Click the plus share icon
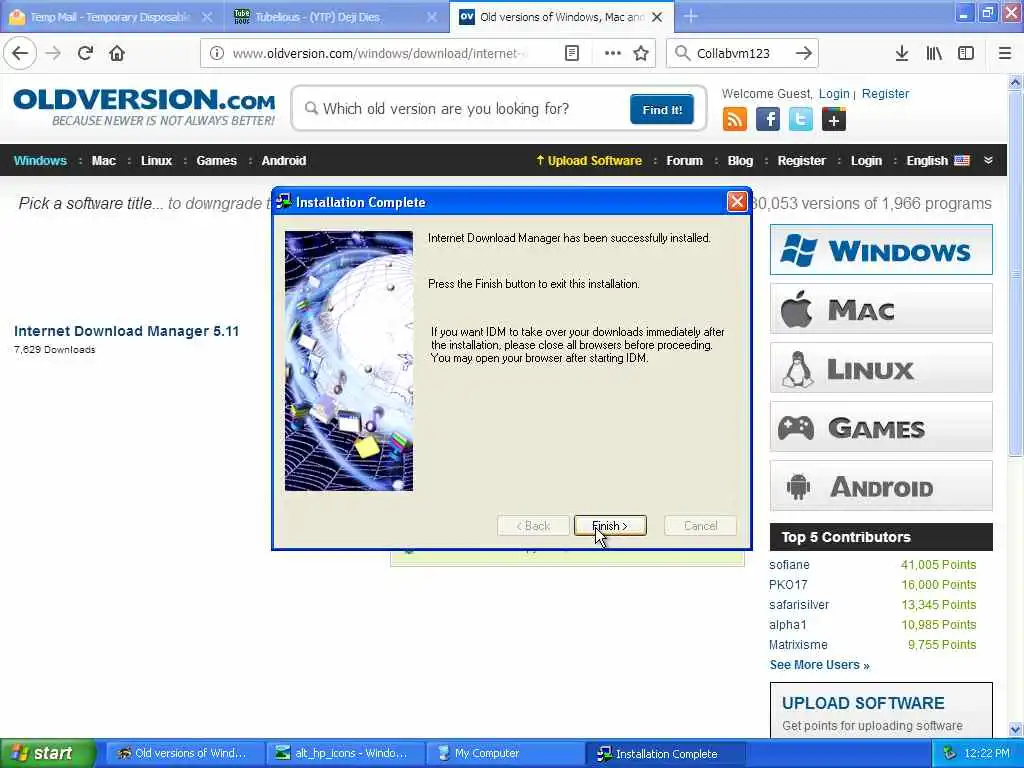This screenshot has height=768, width=1024. (833, 120)
